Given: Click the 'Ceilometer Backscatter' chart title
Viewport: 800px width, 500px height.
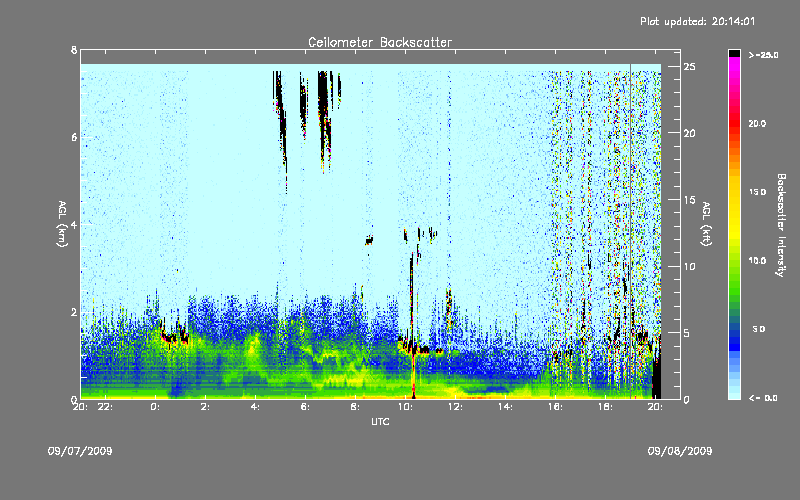Looking at the screenshot, I should [380, 42].
